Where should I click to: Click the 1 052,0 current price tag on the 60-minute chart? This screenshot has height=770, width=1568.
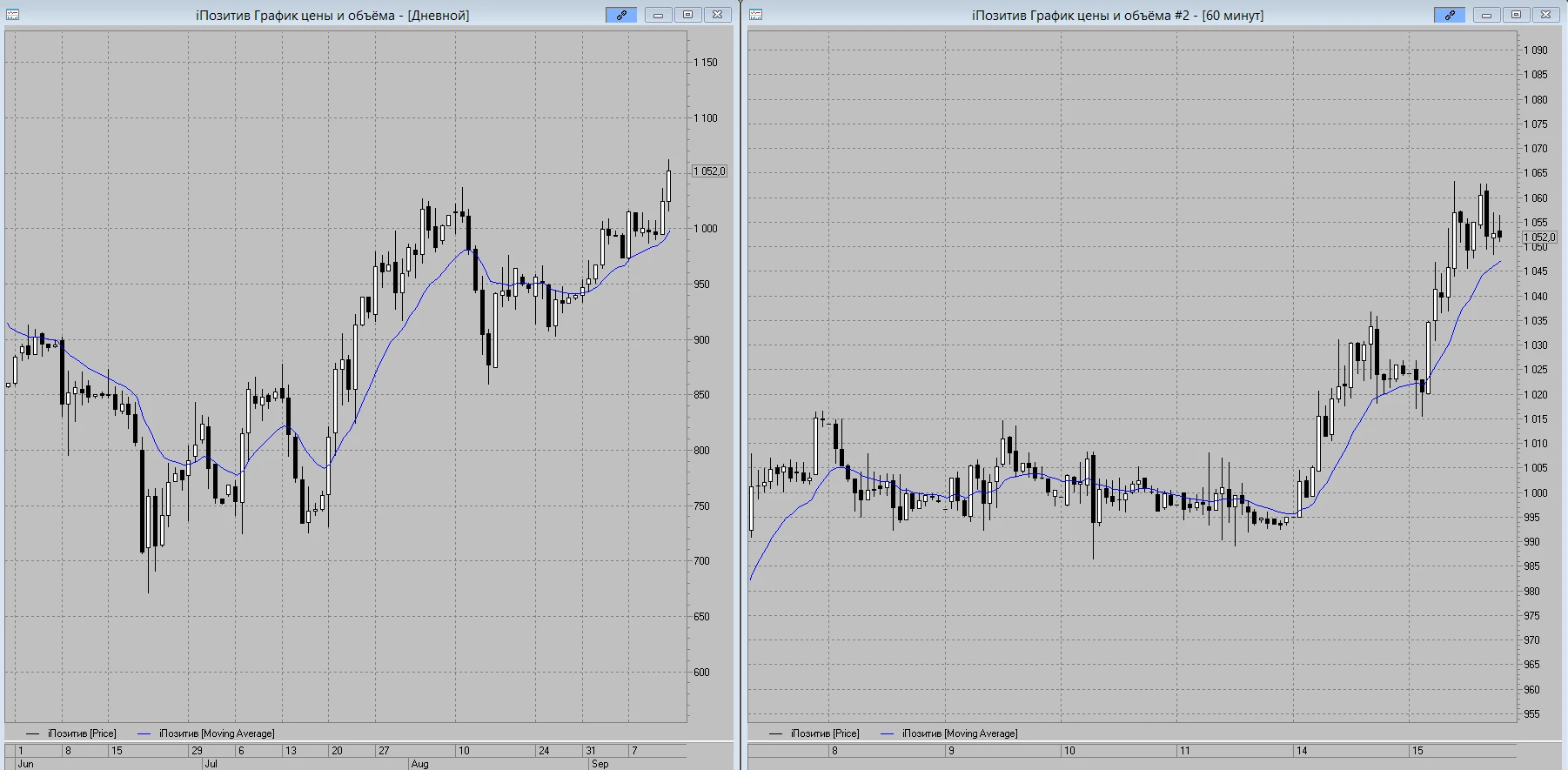coord(1539,237)
